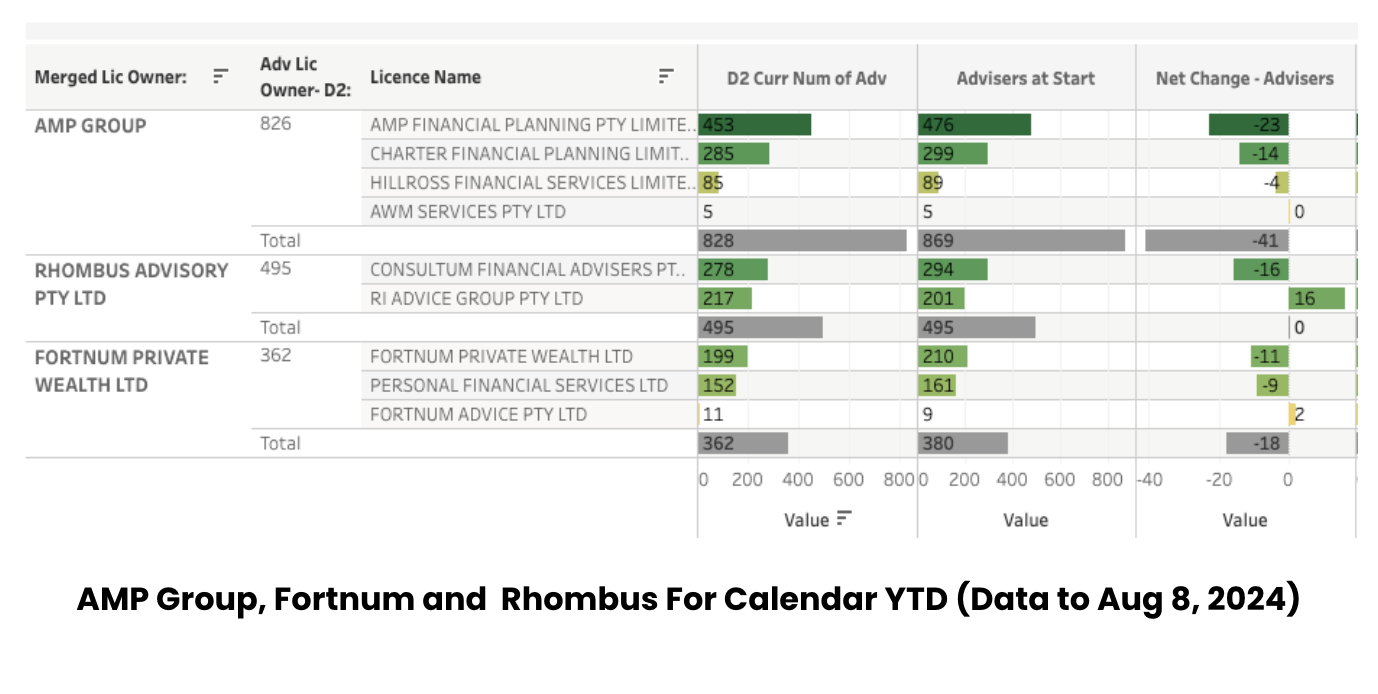Image resolution: width=1378 pixels, height=694 pixels.
Task: Select the AMP GROUP row label
Action: click(x=90, y=126)
